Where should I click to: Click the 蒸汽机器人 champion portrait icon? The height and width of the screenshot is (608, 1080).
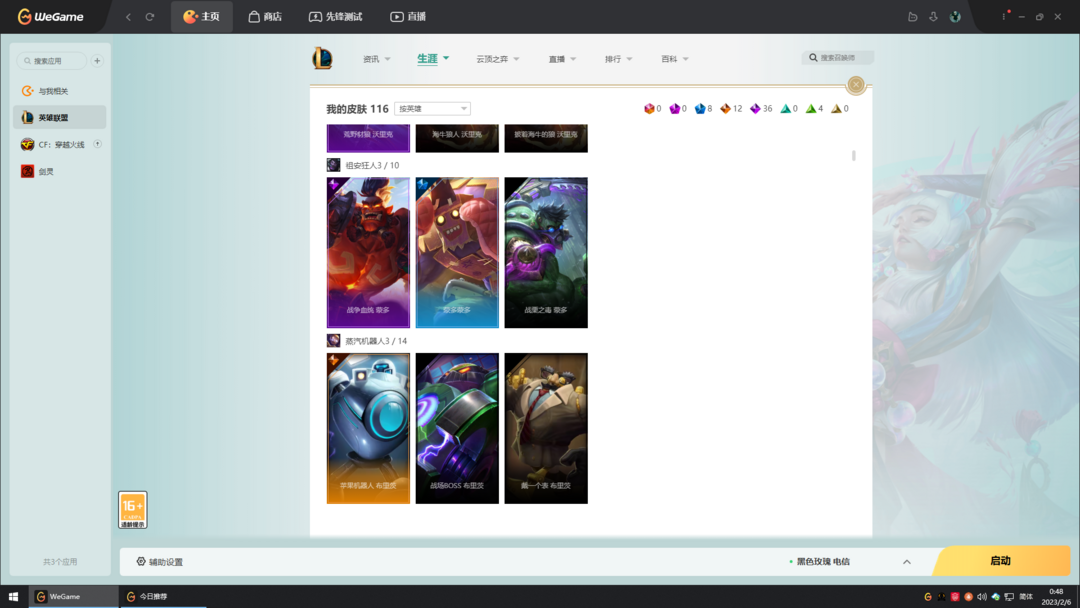pos(333,341)
